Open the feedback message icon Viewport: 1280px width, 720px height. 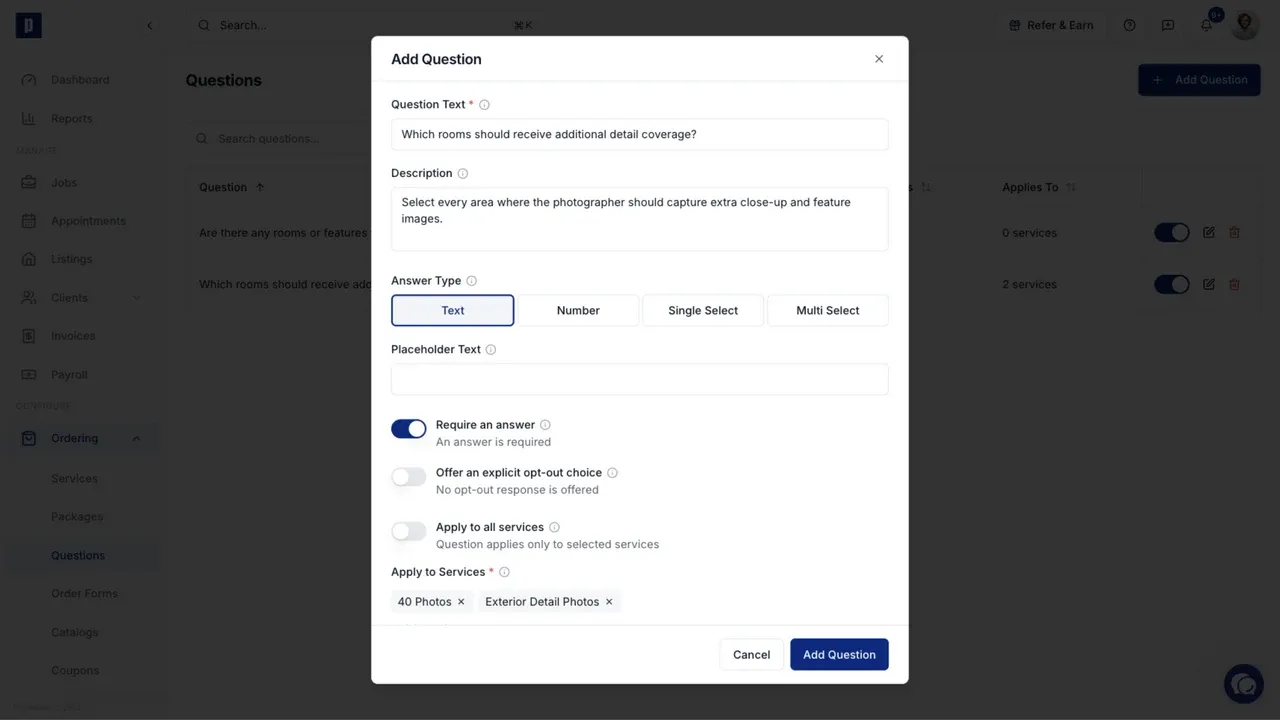click(x=1168, y=25)
